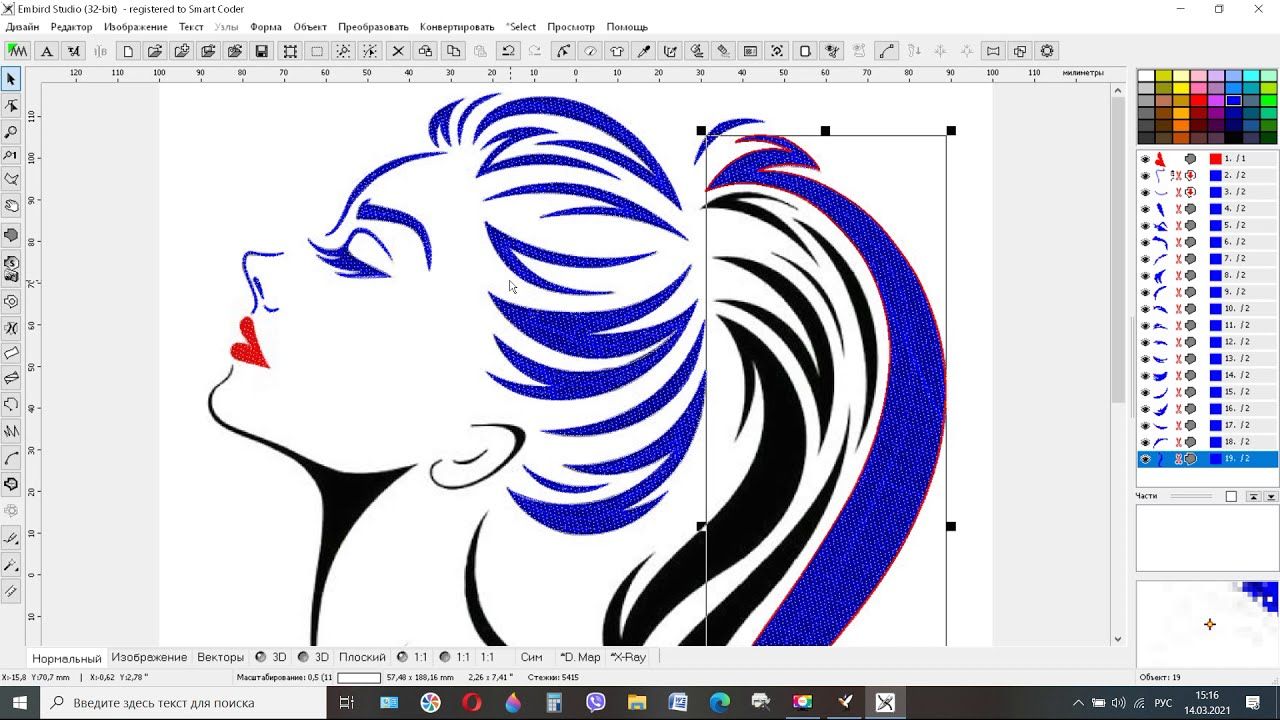The height and width of the screenshot is (720, 1280).
Task: Toggle visibility eye of object 19
Action: click(x=1145, y=459)
